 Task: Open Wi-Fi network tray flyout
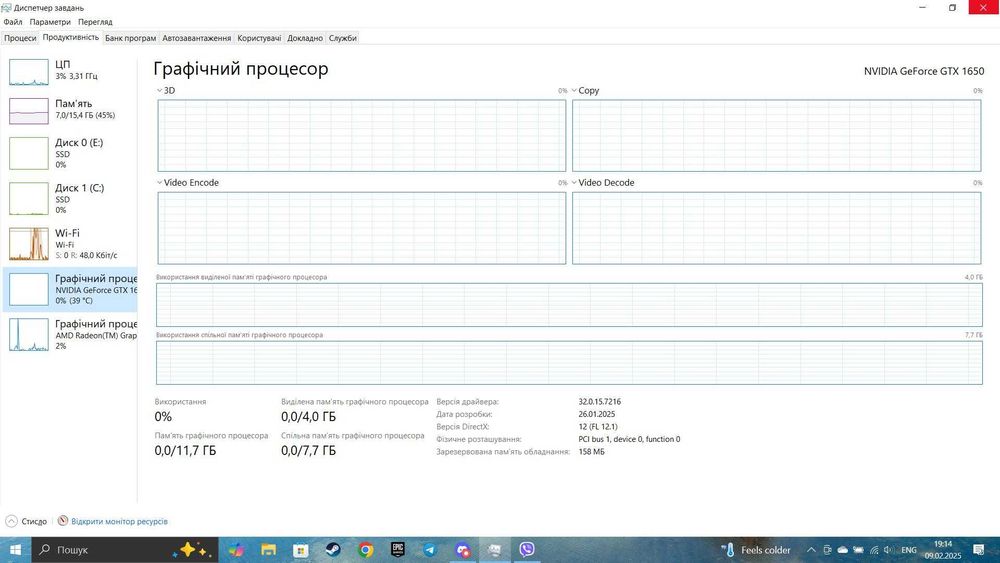click(x=874, y=550)
